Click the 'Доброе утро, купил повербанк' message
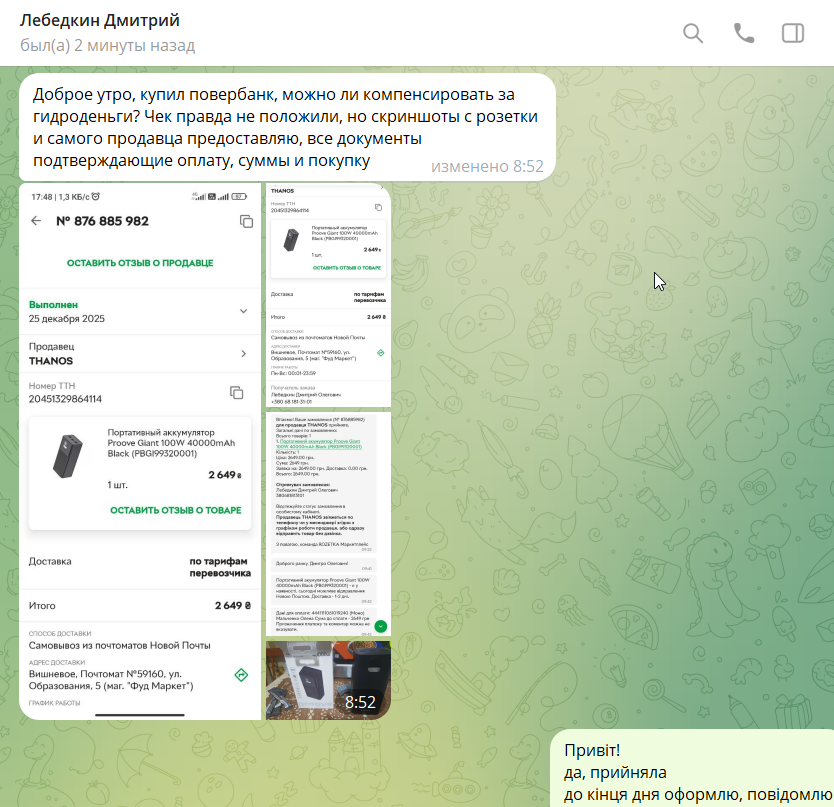 click(287, 127)
